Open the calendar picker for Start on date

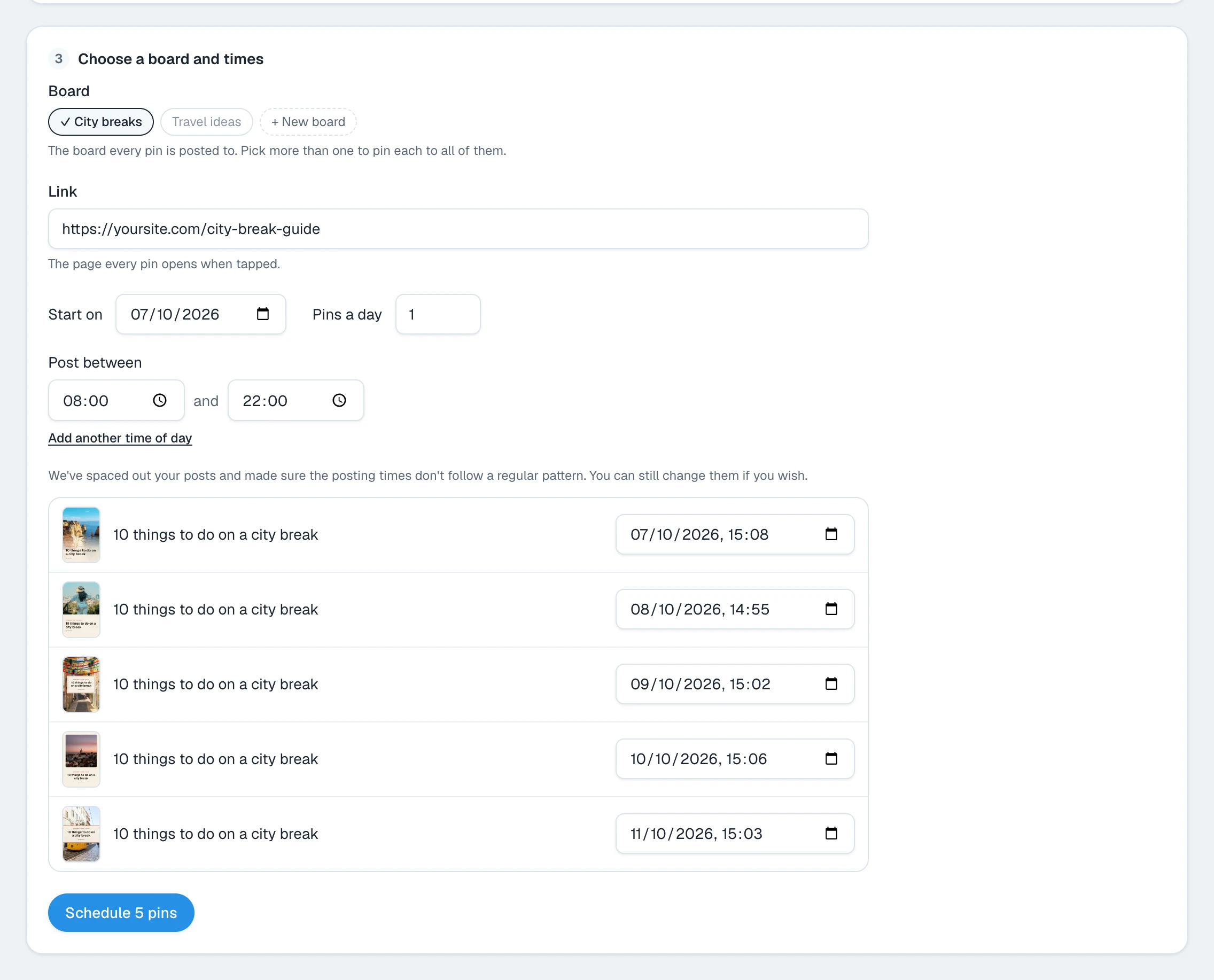(262, 314)
